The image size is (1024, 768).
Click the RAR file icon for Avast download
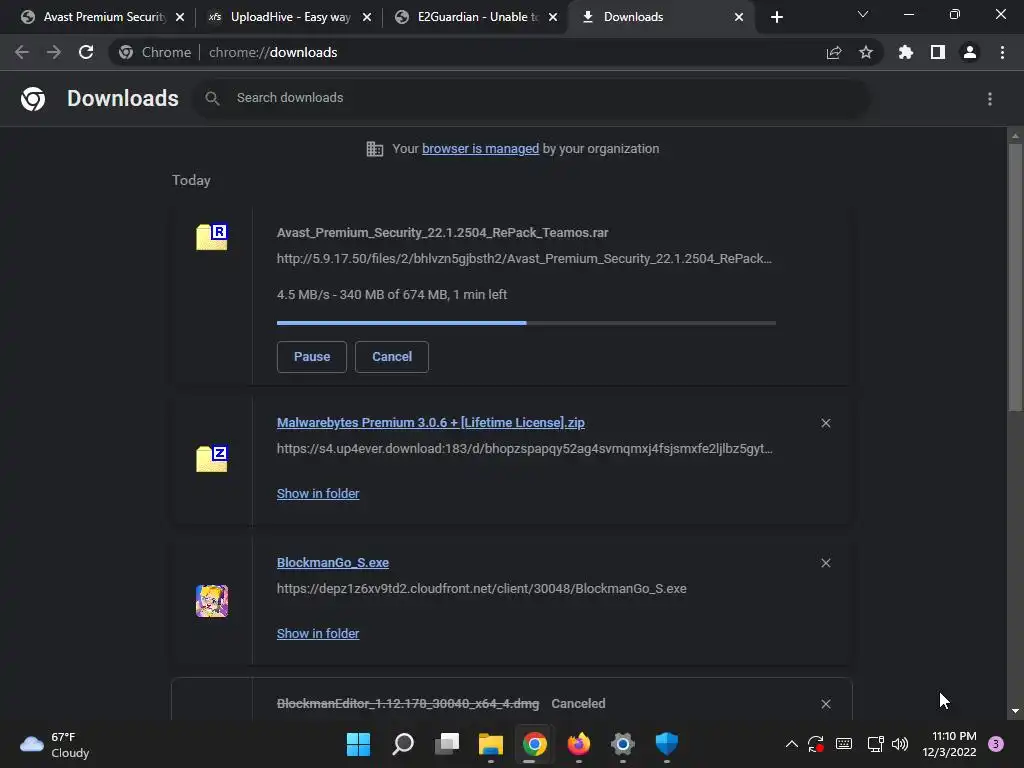[212, 236]
